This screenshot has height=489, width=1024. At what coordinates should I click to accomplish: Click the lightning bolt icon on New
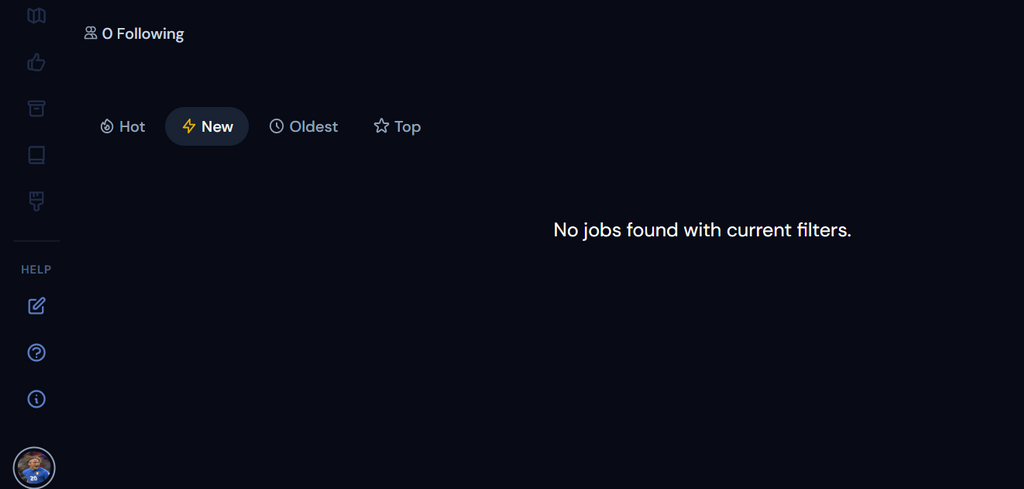(x=189, y=127)
